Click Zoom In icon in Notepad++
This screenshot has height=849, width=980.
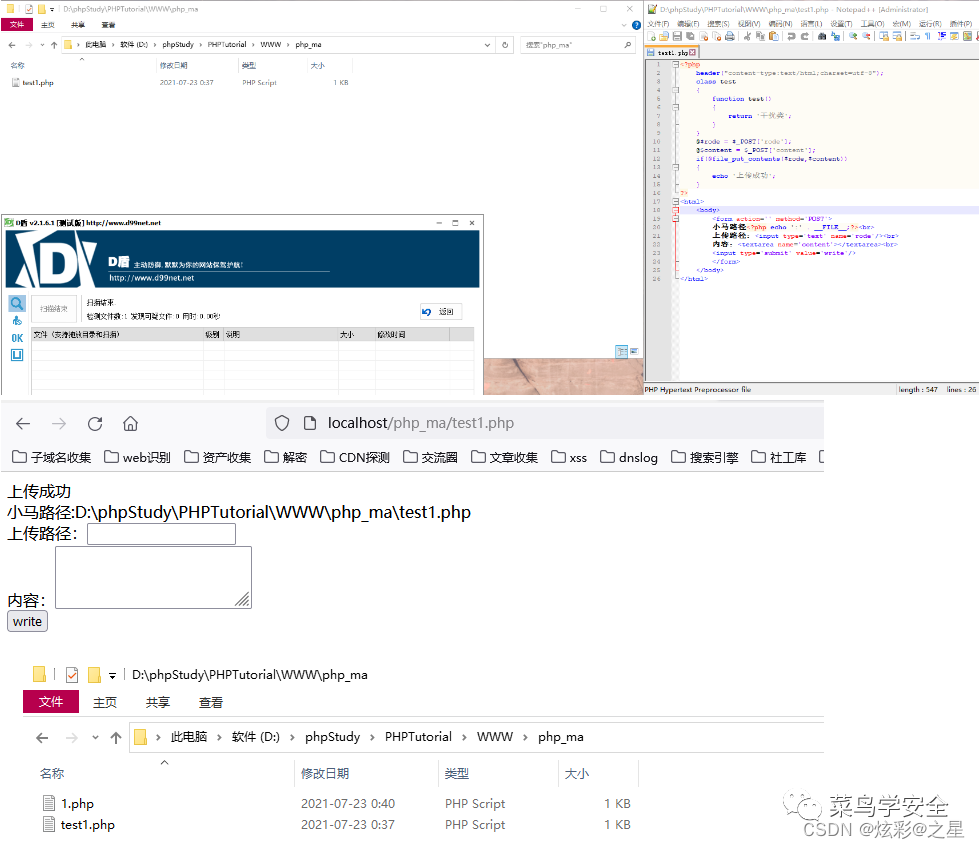pyautogui.click(x=852, y=36)
